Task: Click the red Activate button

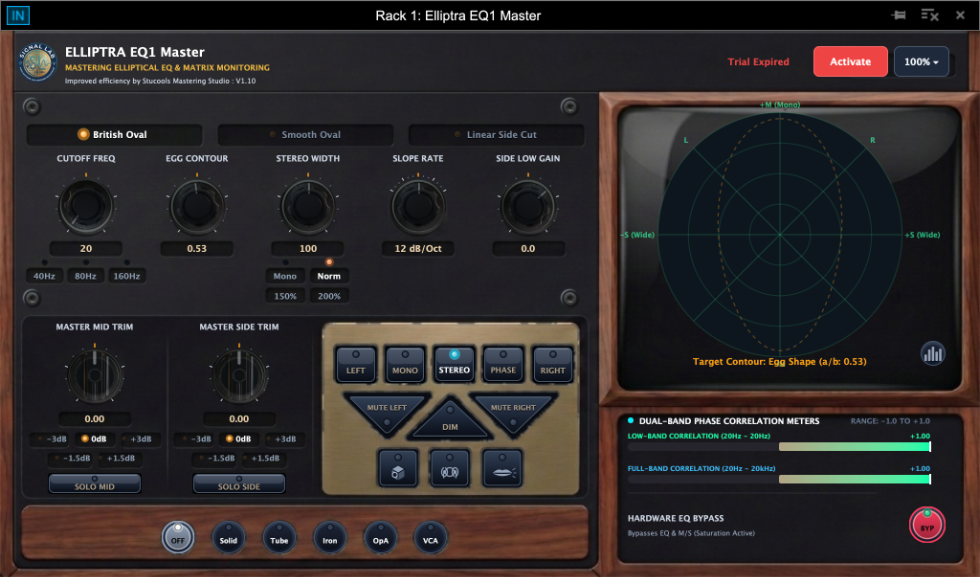Action: (850, 61)
